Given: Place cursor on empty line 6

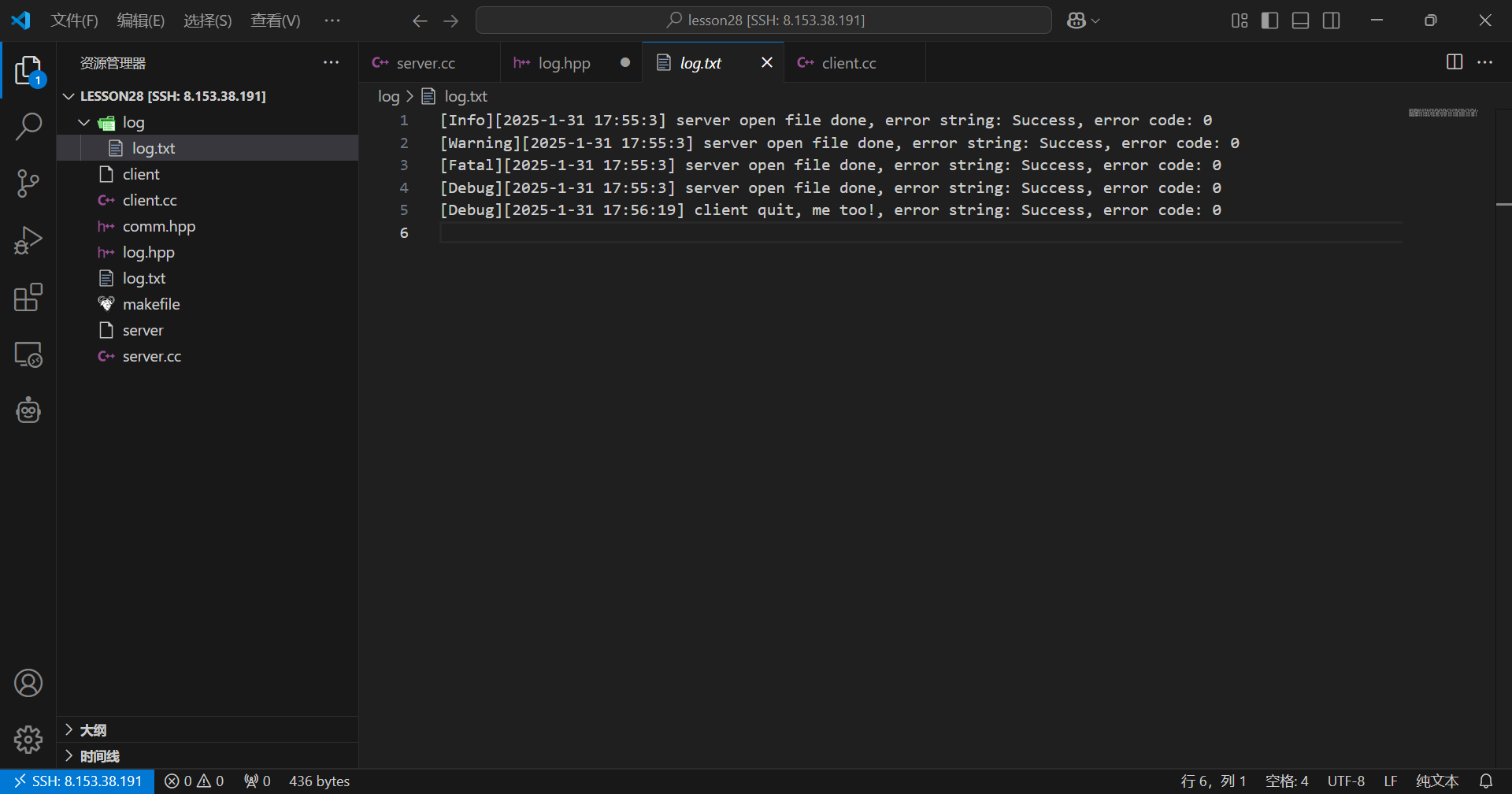Looking at the screenshot, I should [x=921, y=232].
